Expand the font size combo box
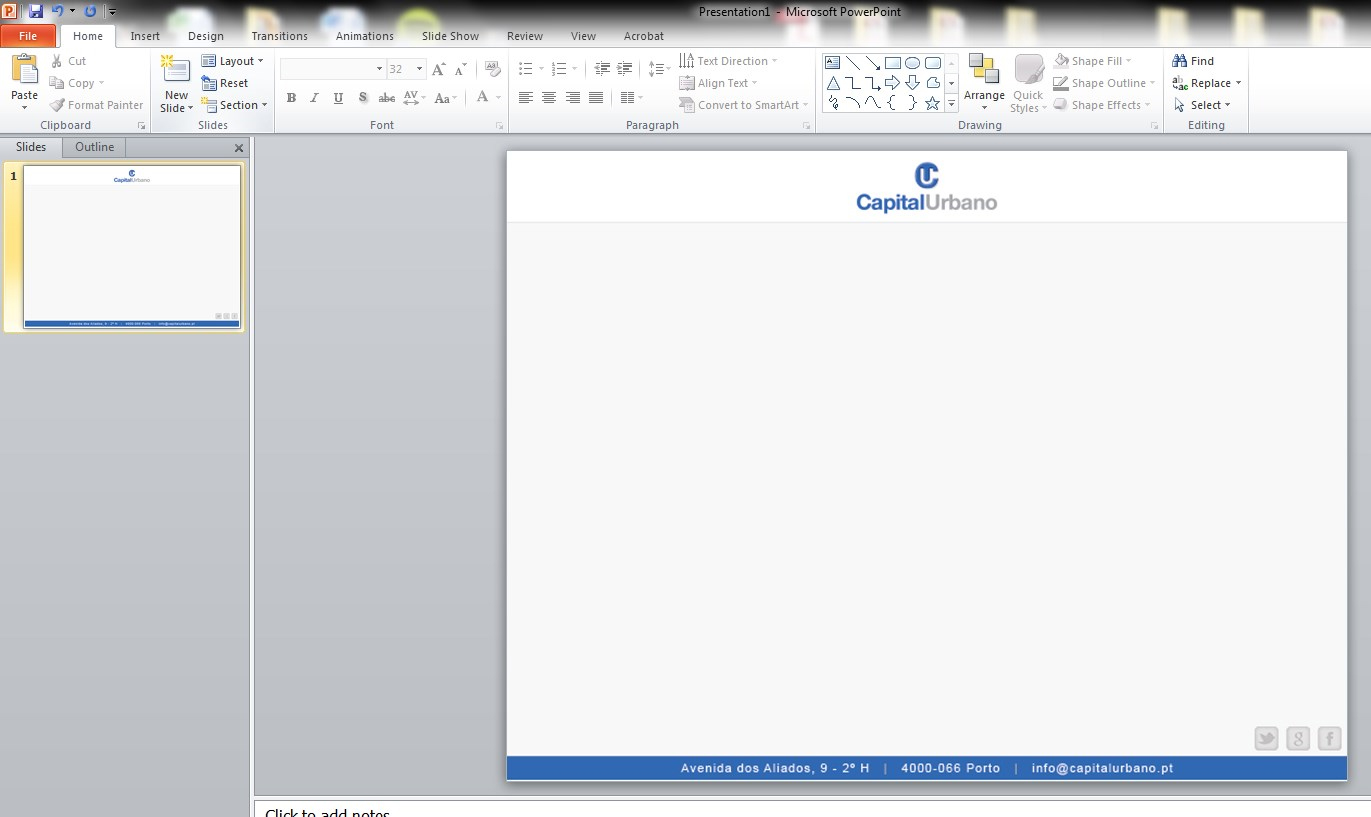The width and height of the screenshot is (1371, 817). (419, 69)
